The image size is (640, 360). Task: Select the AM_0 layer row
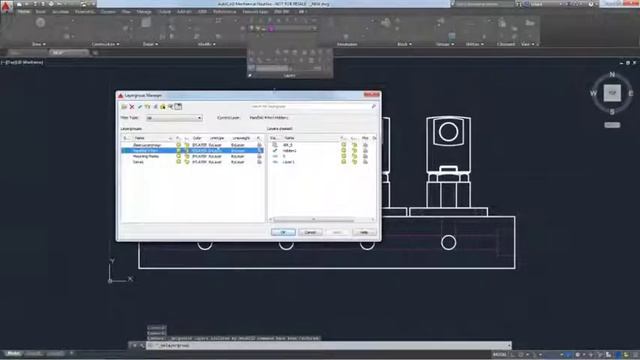(x=322, y=145)
